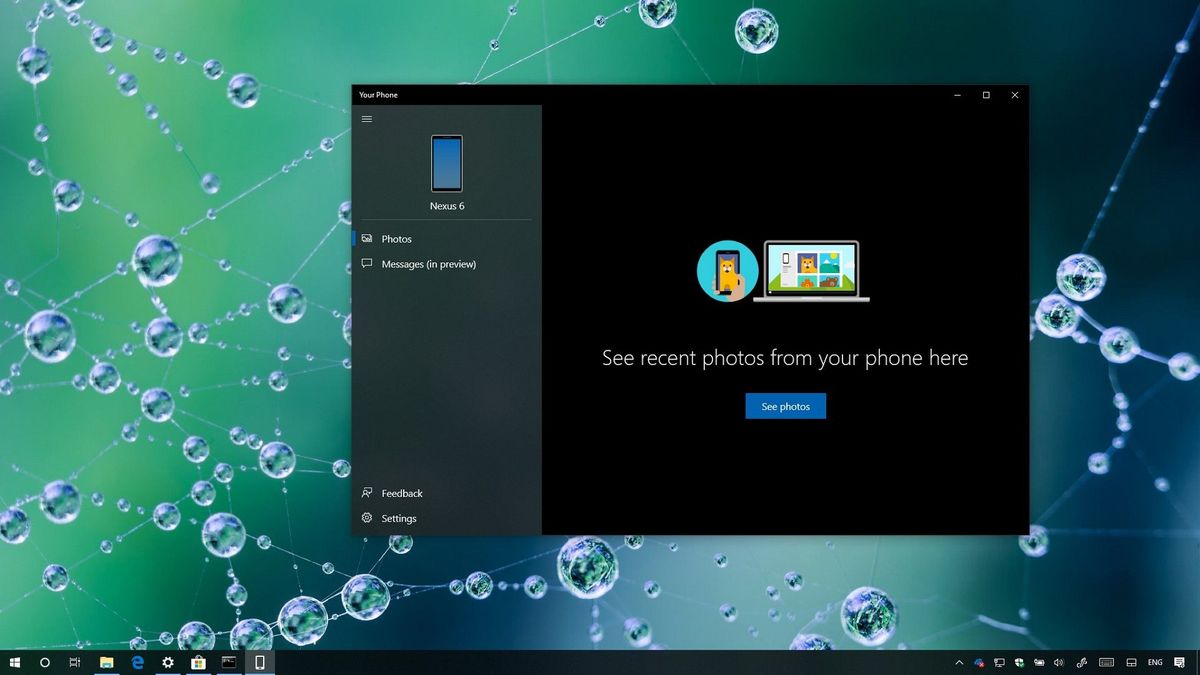Image resolution: width=1200 pixels, height=675 pixels.
Task: Open the hamburger menu in Your Phone
Action: pyautogui.click(x=367, y=119)
